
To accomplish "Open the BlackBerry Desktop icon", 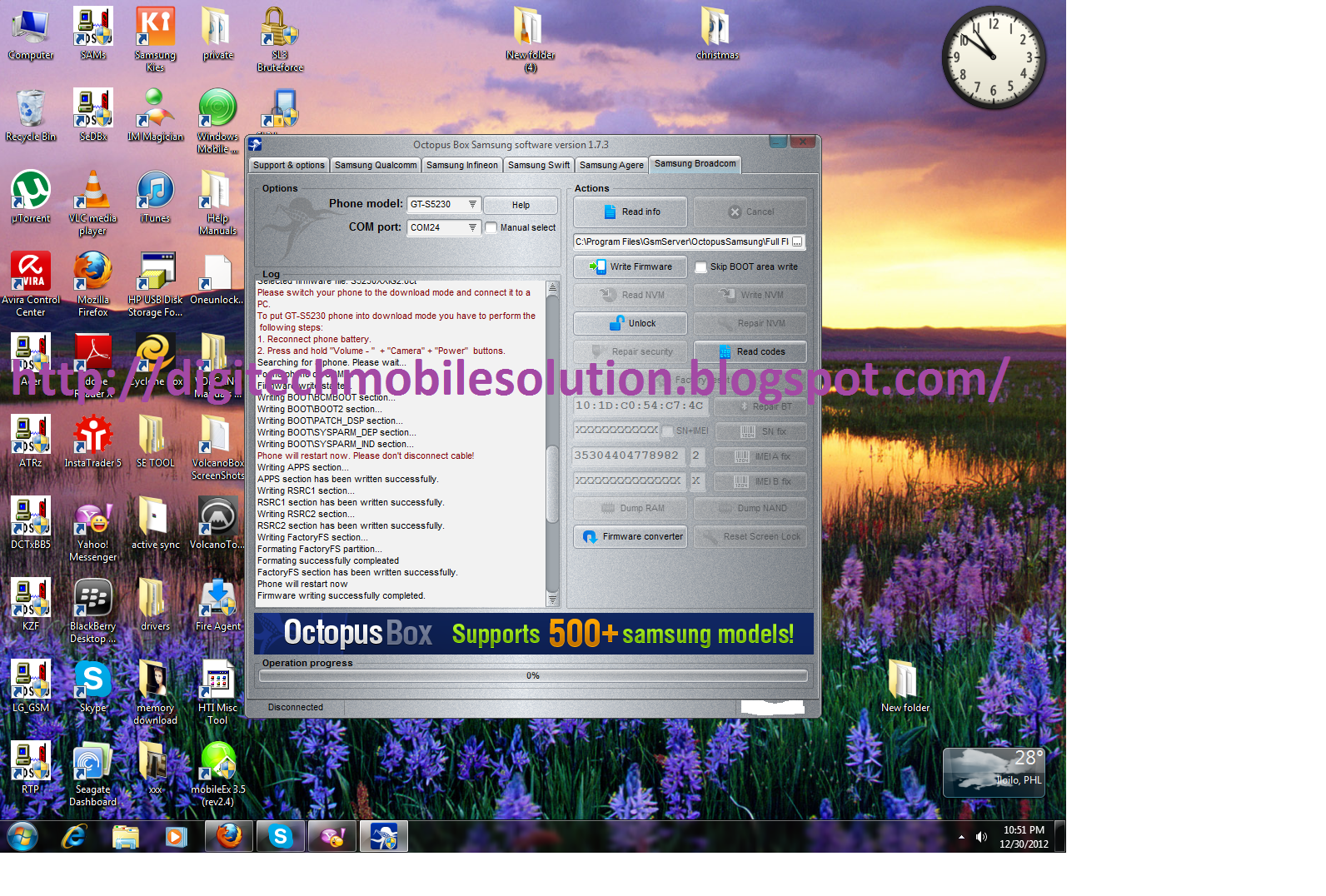I will click(93, 610).
